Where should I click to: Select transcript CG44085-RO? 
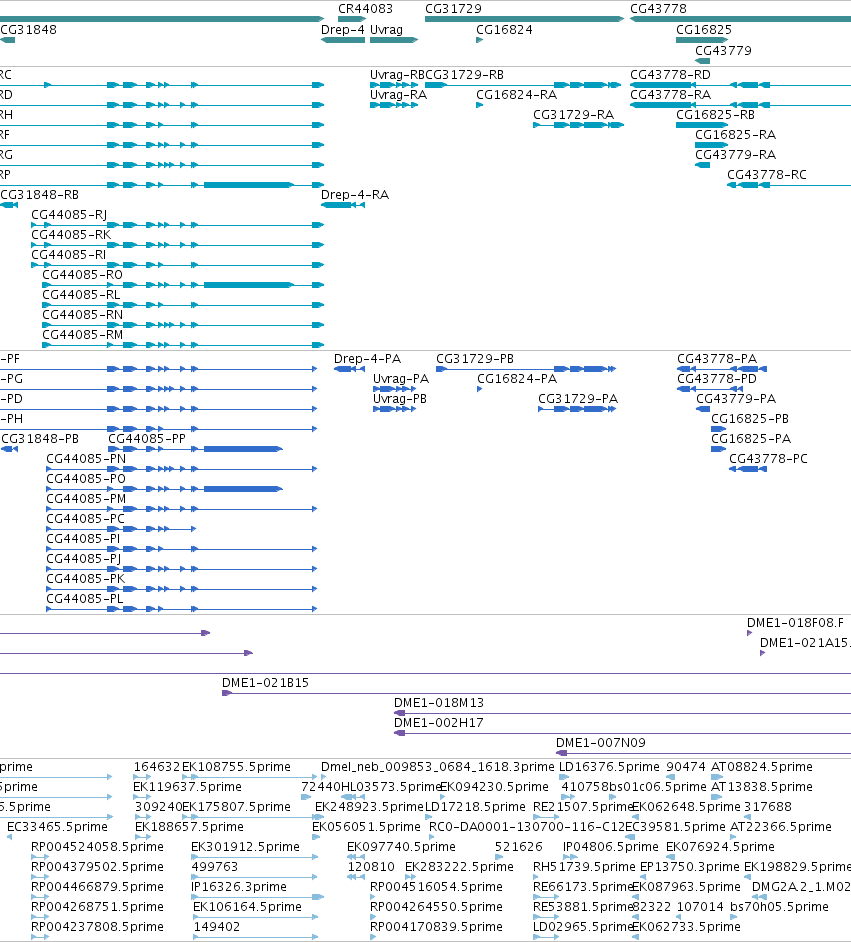pyautogui.click(x=82, y=275)
